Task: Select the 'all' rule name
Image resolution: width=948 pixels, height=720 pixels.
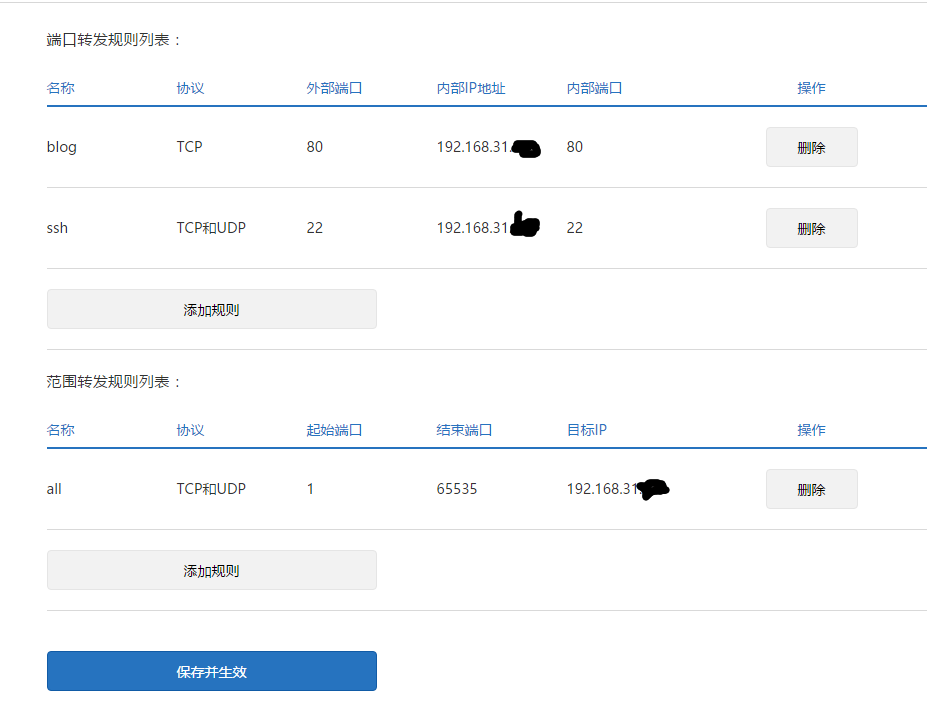Action: (x=54, y=490)
